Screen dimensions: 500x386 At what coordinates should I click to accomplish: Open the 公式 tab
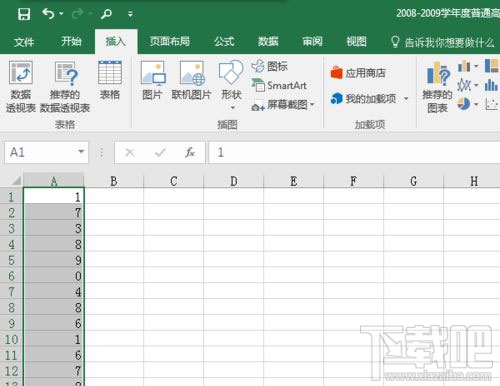(x=224, y=41)
